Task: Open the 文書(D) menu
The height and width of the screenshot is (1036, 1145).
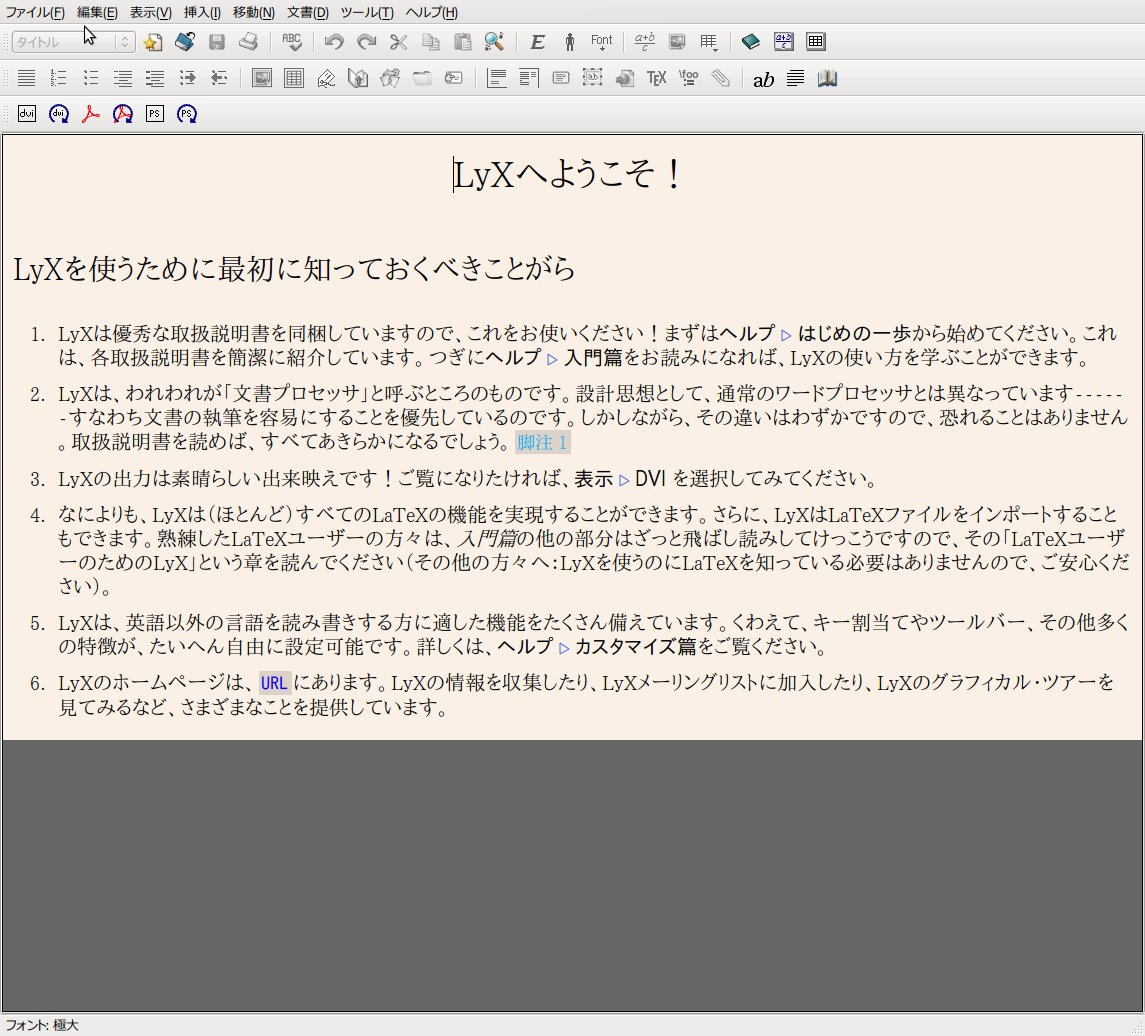Action: click(x=308, y=12)
